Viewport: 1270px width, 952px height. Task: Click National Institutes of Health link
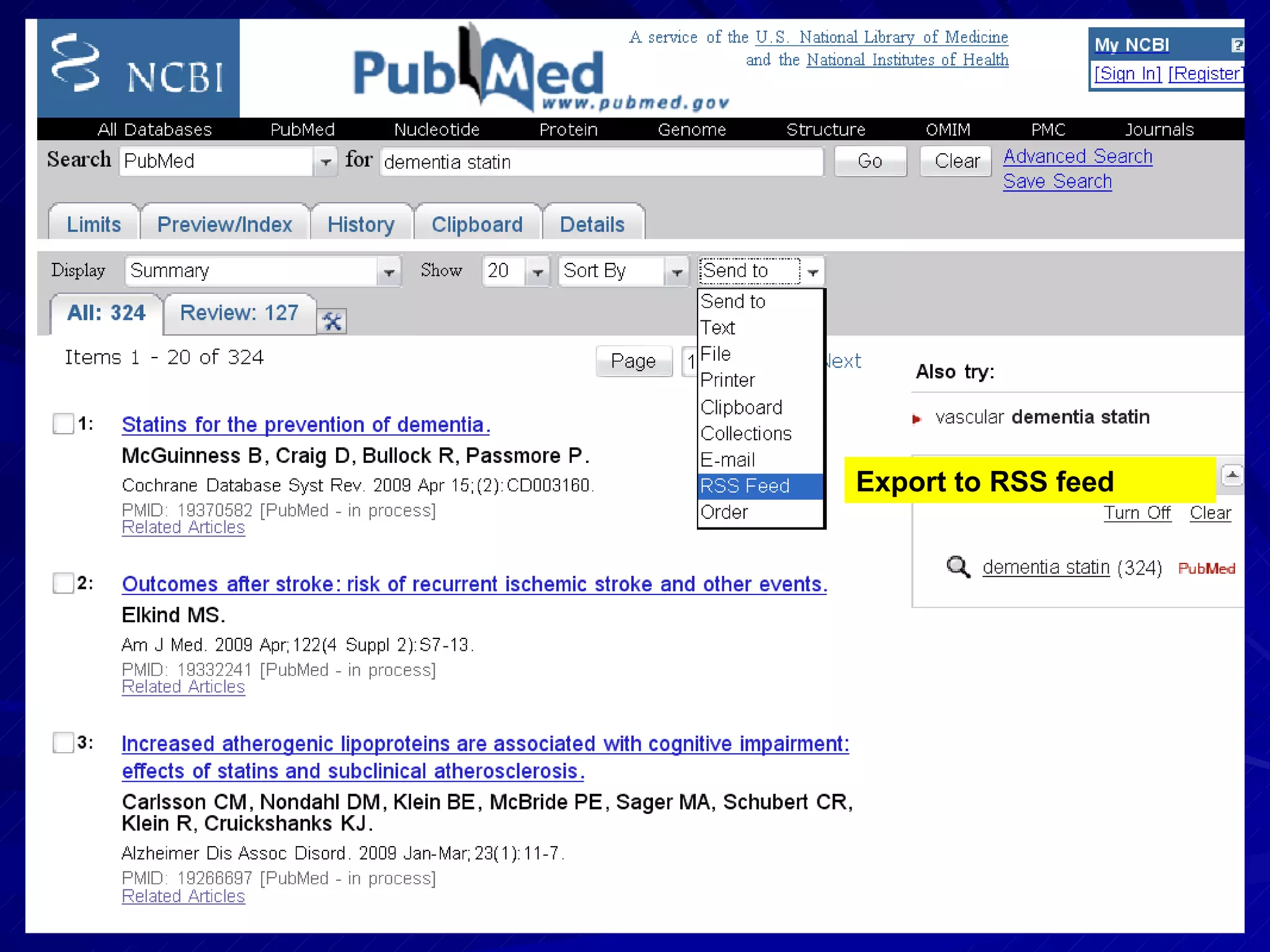(907, 59)
